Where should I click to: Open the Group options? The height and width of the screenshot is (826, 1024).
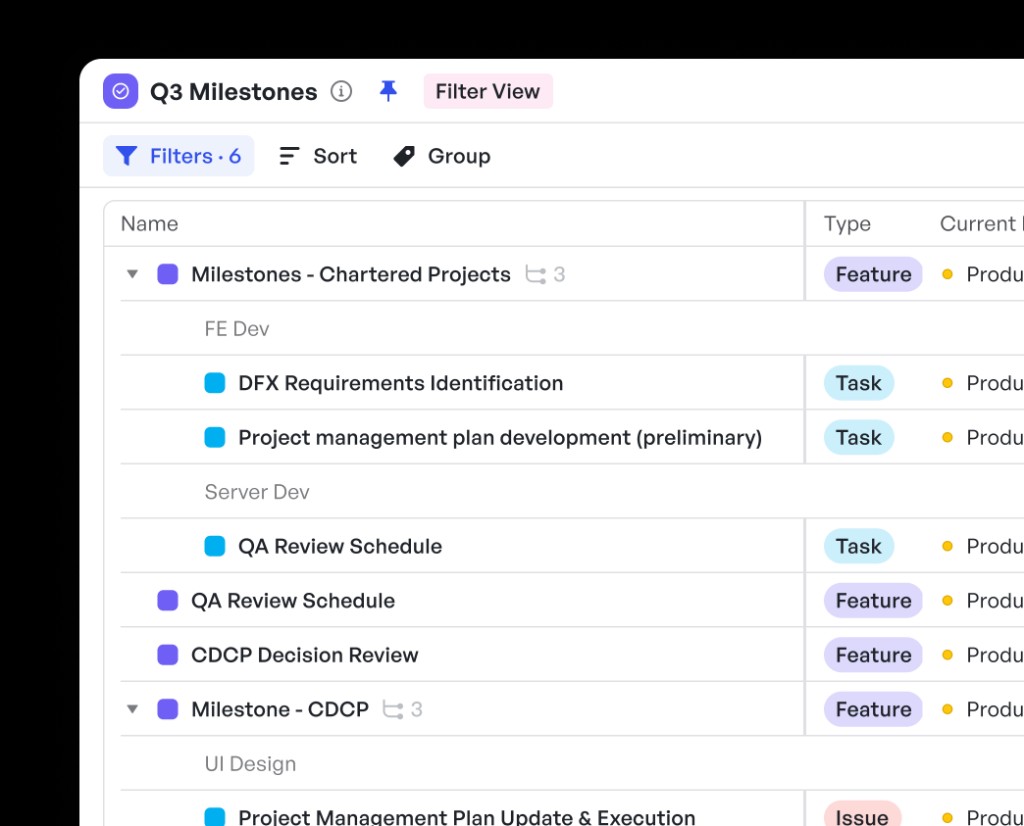point(442,156)
